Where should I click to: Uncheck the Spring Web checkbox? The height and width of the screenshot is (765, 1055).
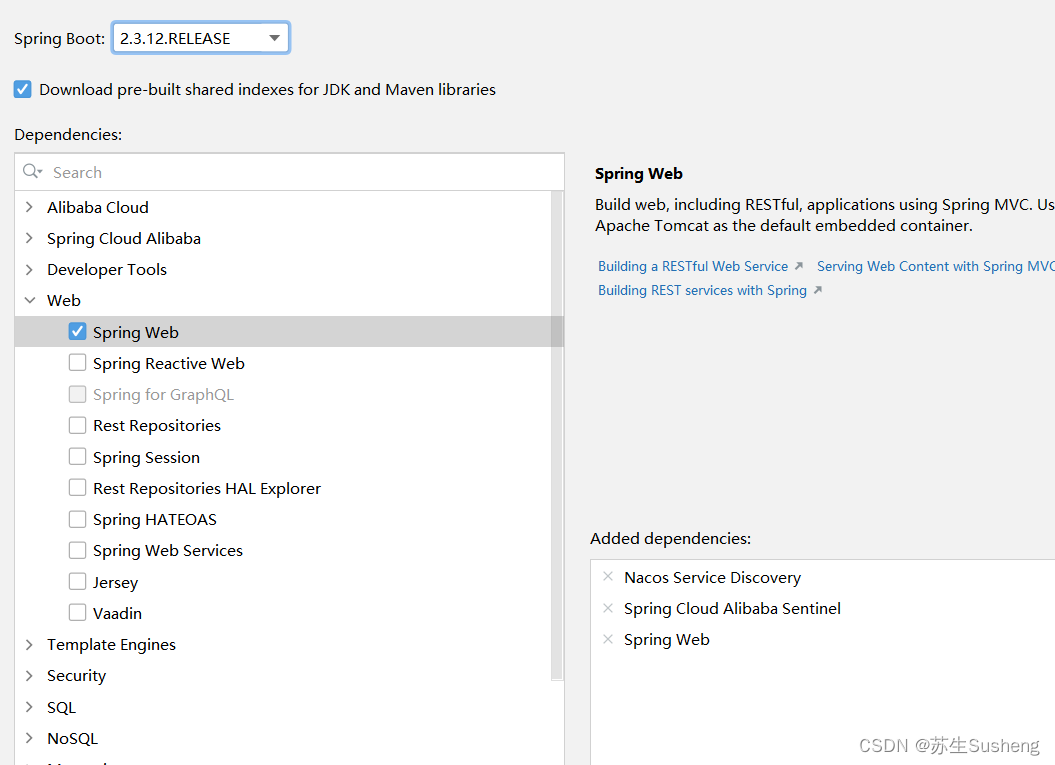coord(77,332)
